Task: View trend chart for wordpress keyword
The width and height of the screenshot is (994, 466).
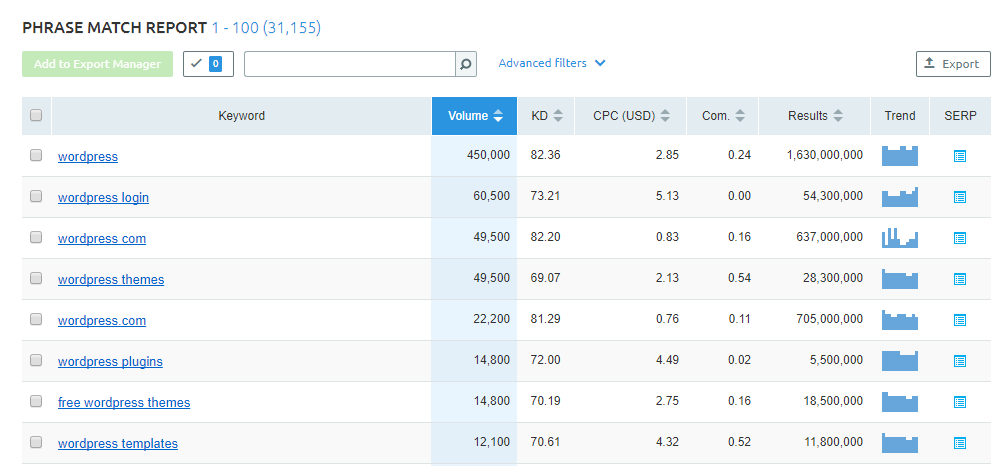Action: coord(900,156)
